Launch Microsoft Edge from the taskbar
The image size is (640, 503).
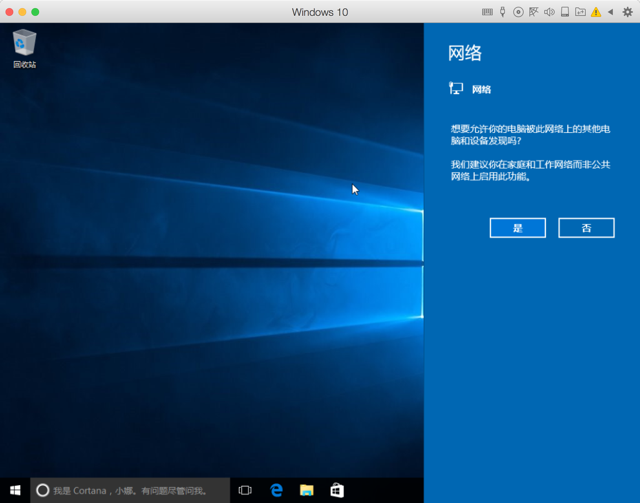(x=276, y=490)
